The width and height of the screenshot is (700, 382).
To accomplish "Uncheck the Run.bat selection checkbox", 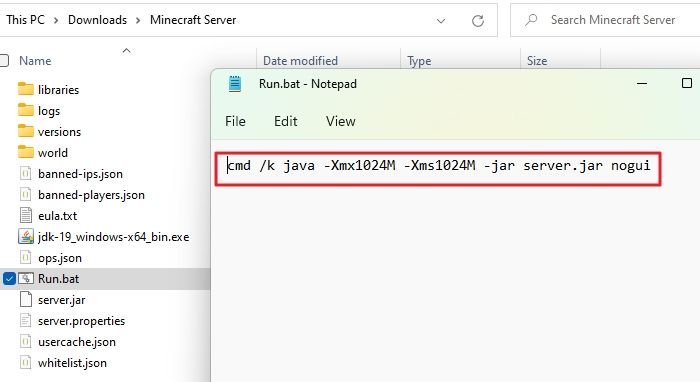I will click(9, 278).
